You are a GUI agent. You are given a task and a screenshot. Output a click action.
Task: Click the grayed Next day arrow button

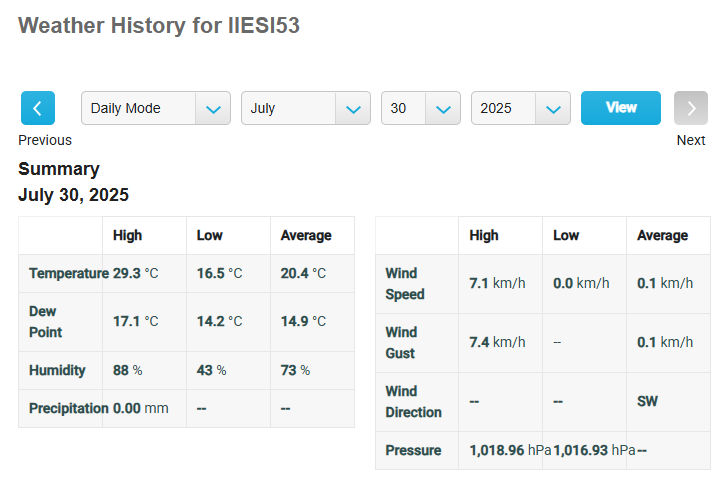[691, 108]
